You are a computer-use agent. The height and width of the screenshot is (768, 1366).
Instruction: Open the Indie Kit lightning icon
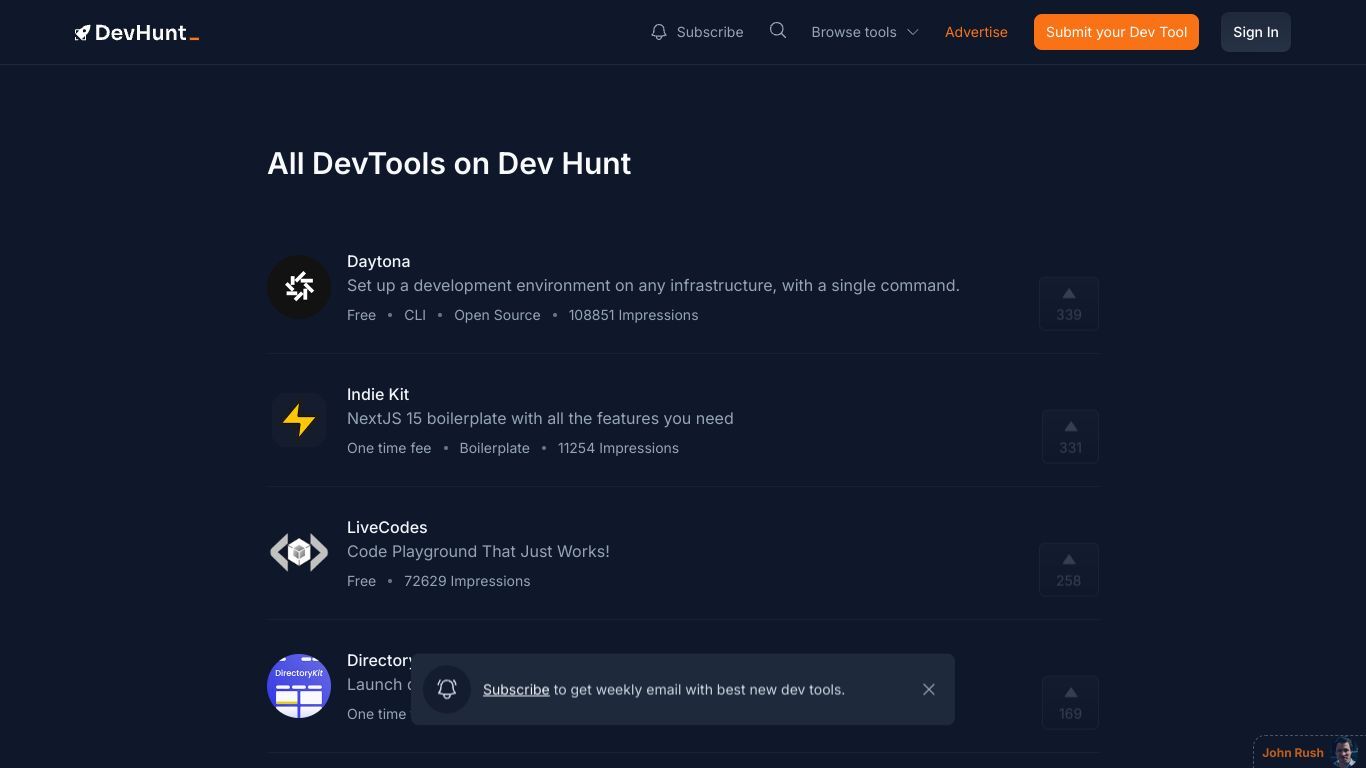click(x=299, y=420)
